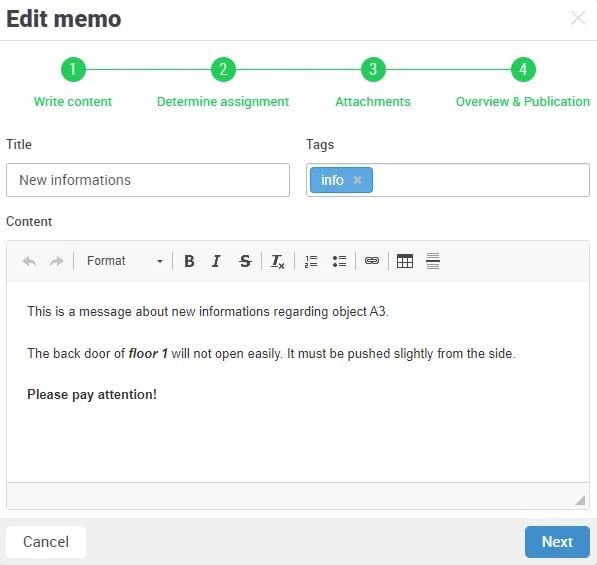Screen dimensions: 597x565
Task: Click the Insert Link icon
Action: click(x=372, y=261)
